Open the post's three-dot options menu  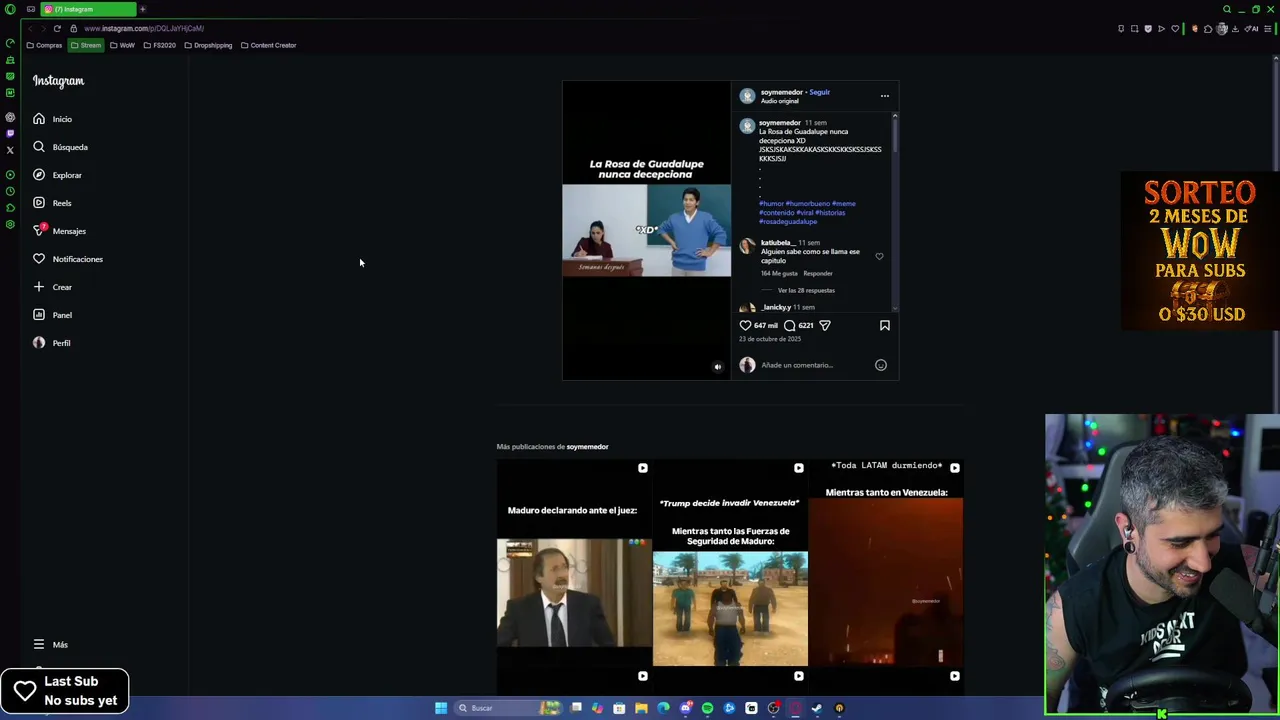point(885,96)
